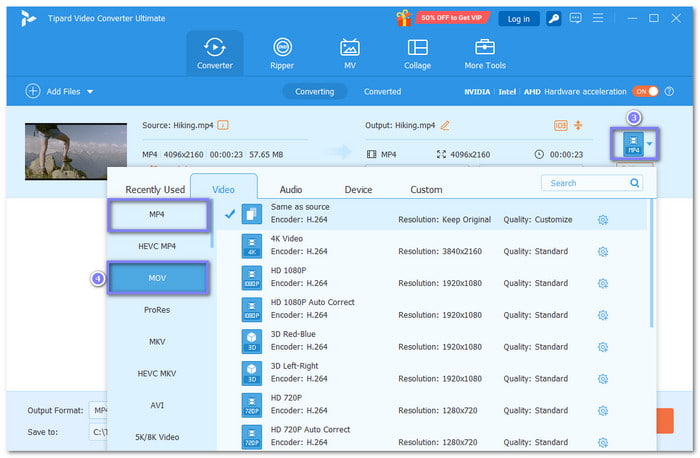This screenshot has height=458, width=700.
Task: Switch to the Device tab
Action: coord(358,189)
